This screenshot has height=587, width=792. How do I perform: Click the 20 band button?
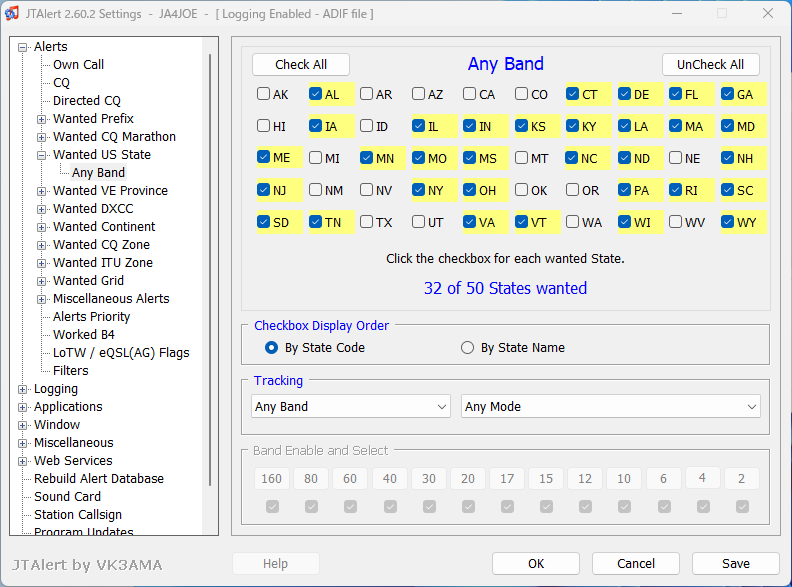pyautogui.click(x=468, y=478)
